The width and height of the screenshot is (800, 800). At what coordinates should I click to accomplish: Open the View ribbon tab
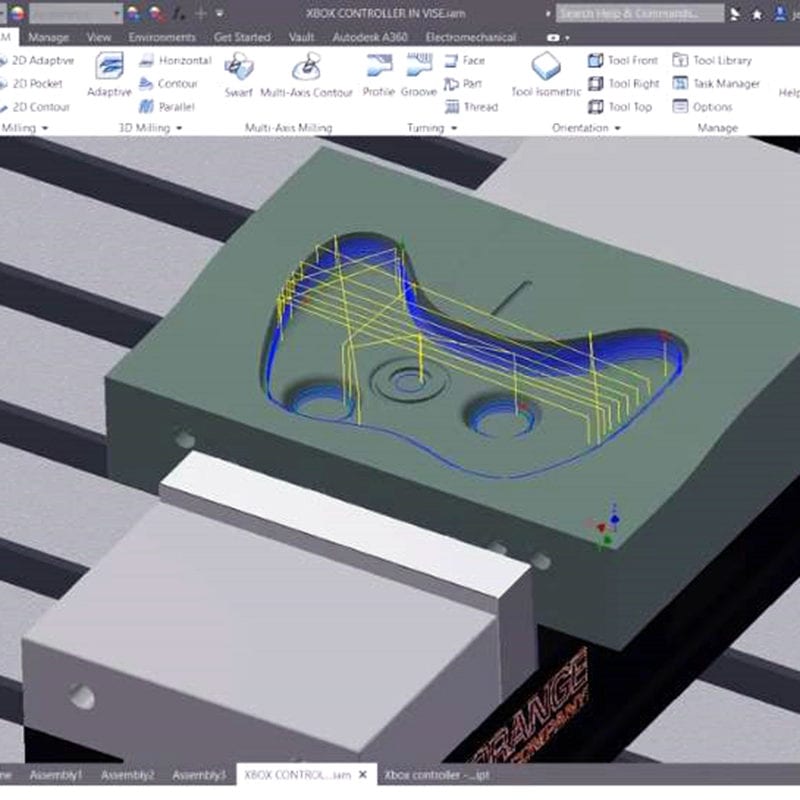(x=99, y=37)
